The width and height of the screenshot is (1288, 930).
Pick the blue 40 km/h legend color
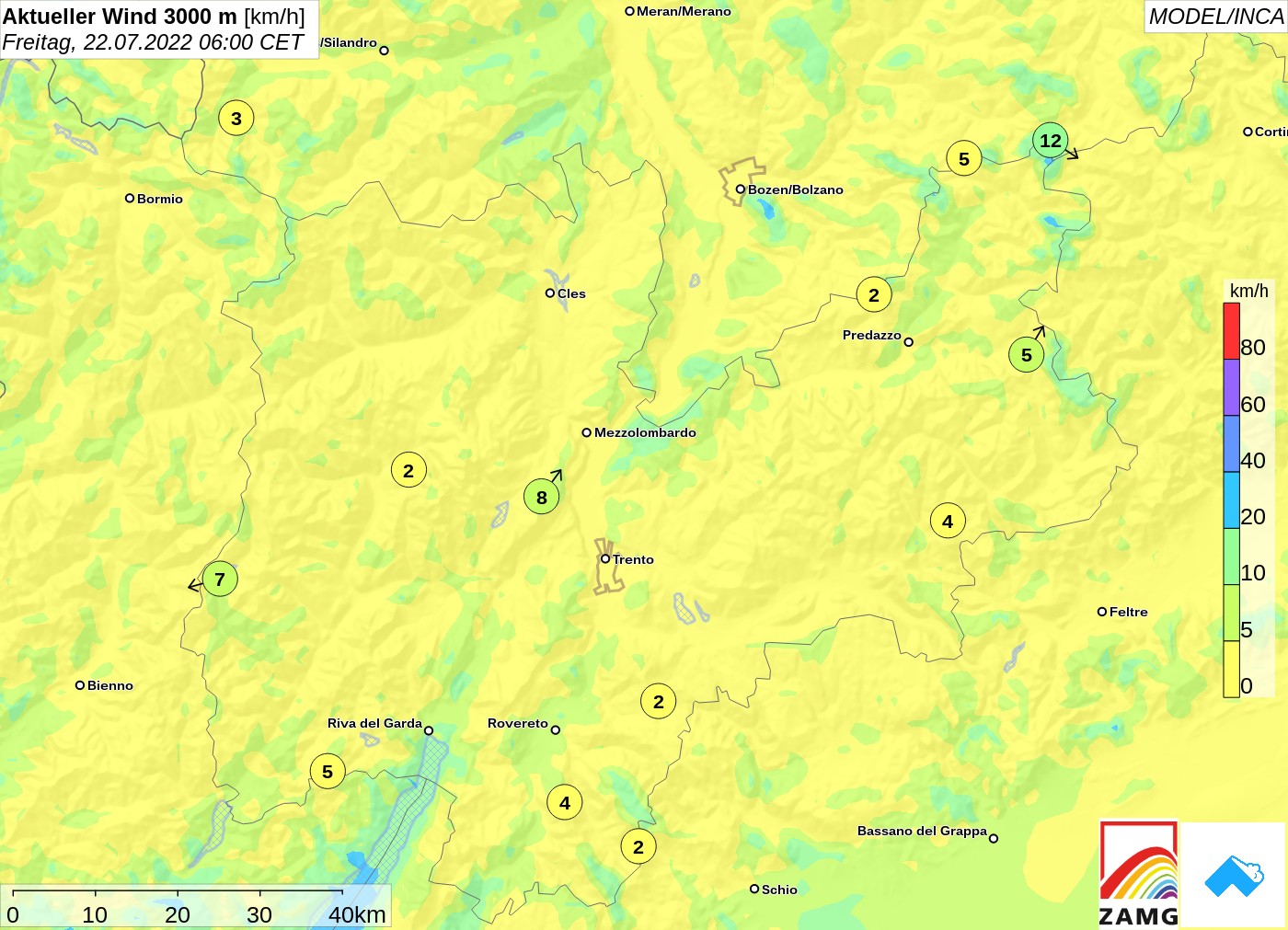(1231, 443)
